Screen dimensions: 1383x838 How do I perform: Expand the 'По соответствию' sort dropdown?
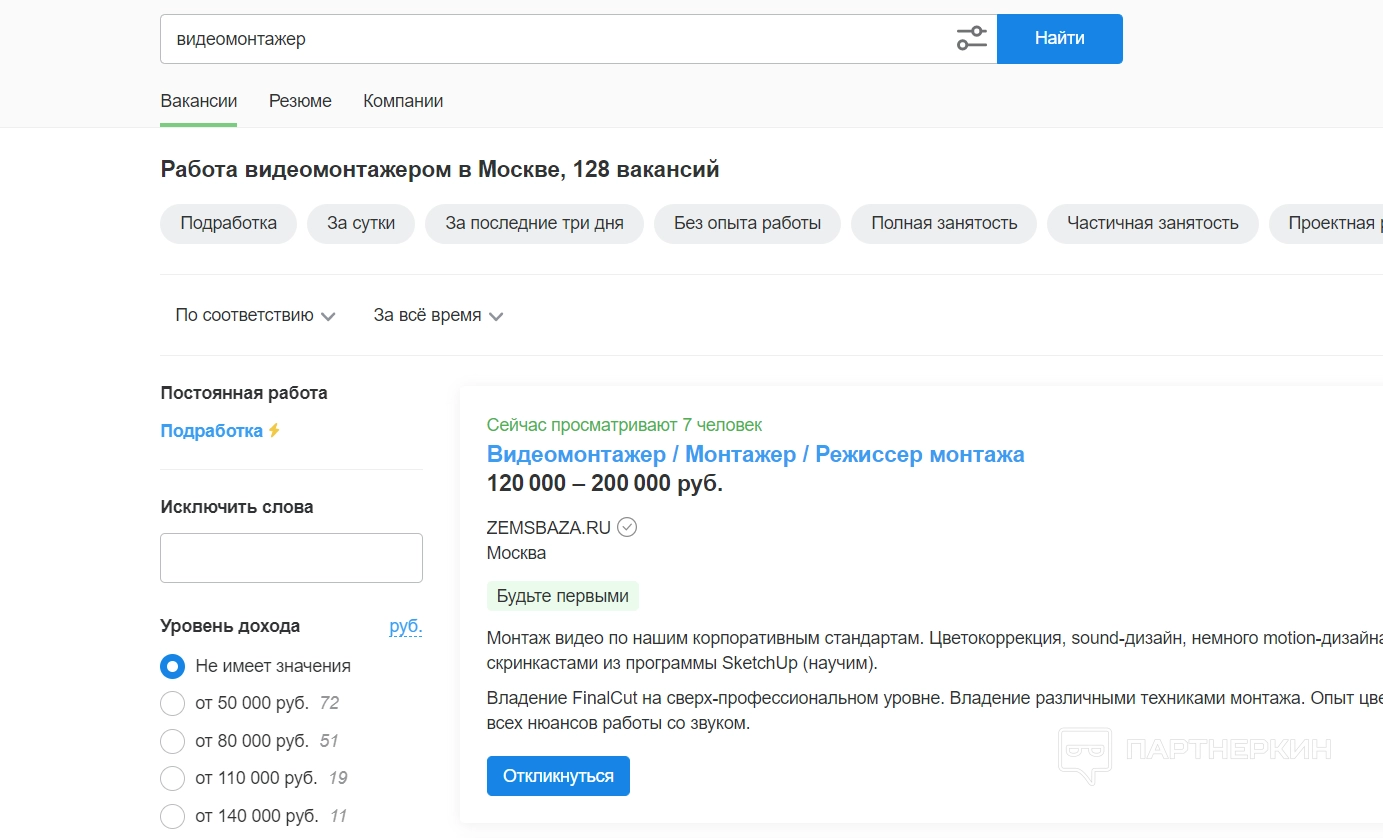[255, 315]
